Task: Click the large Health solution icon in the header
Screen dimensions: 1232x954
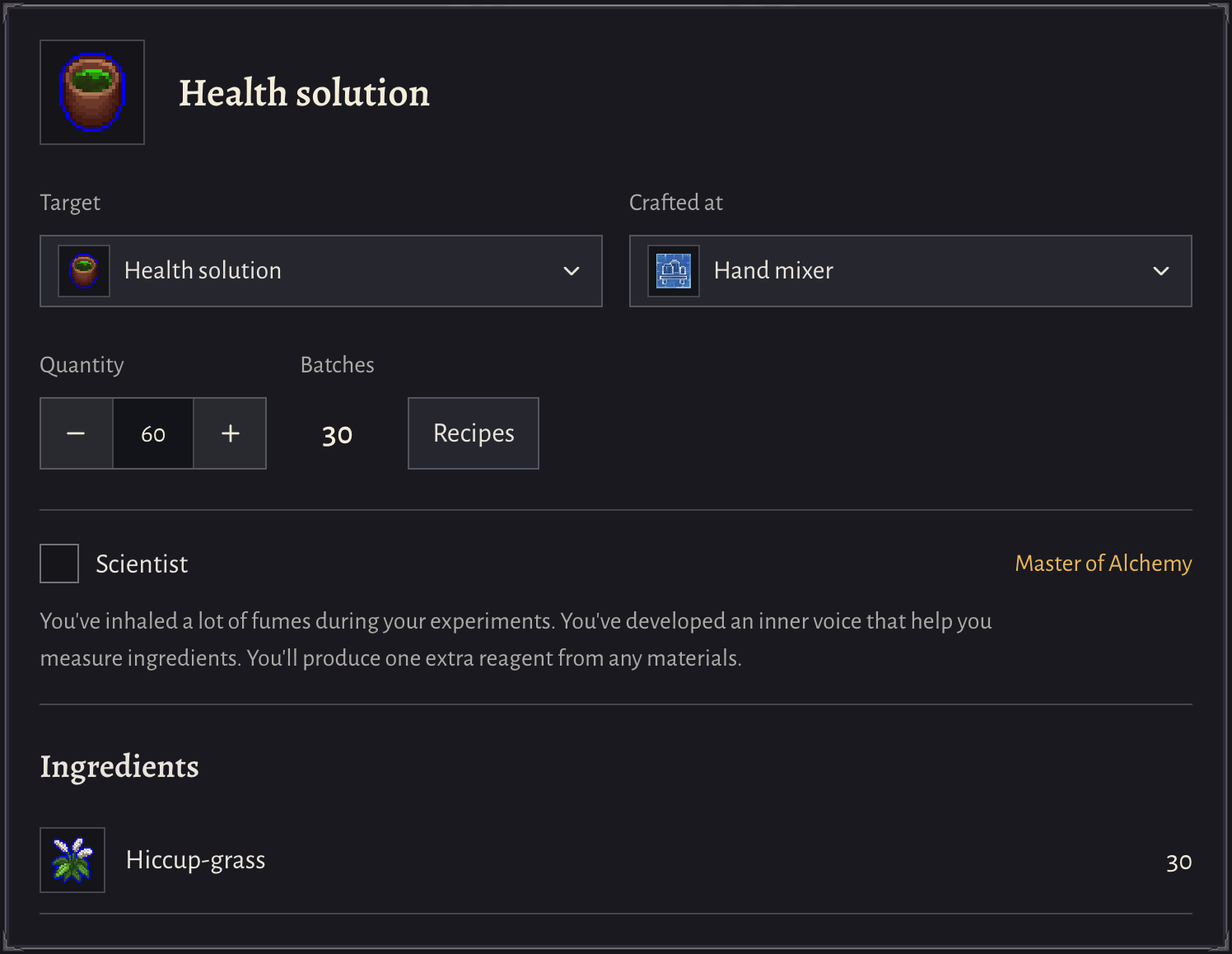Action: [92, 92]
